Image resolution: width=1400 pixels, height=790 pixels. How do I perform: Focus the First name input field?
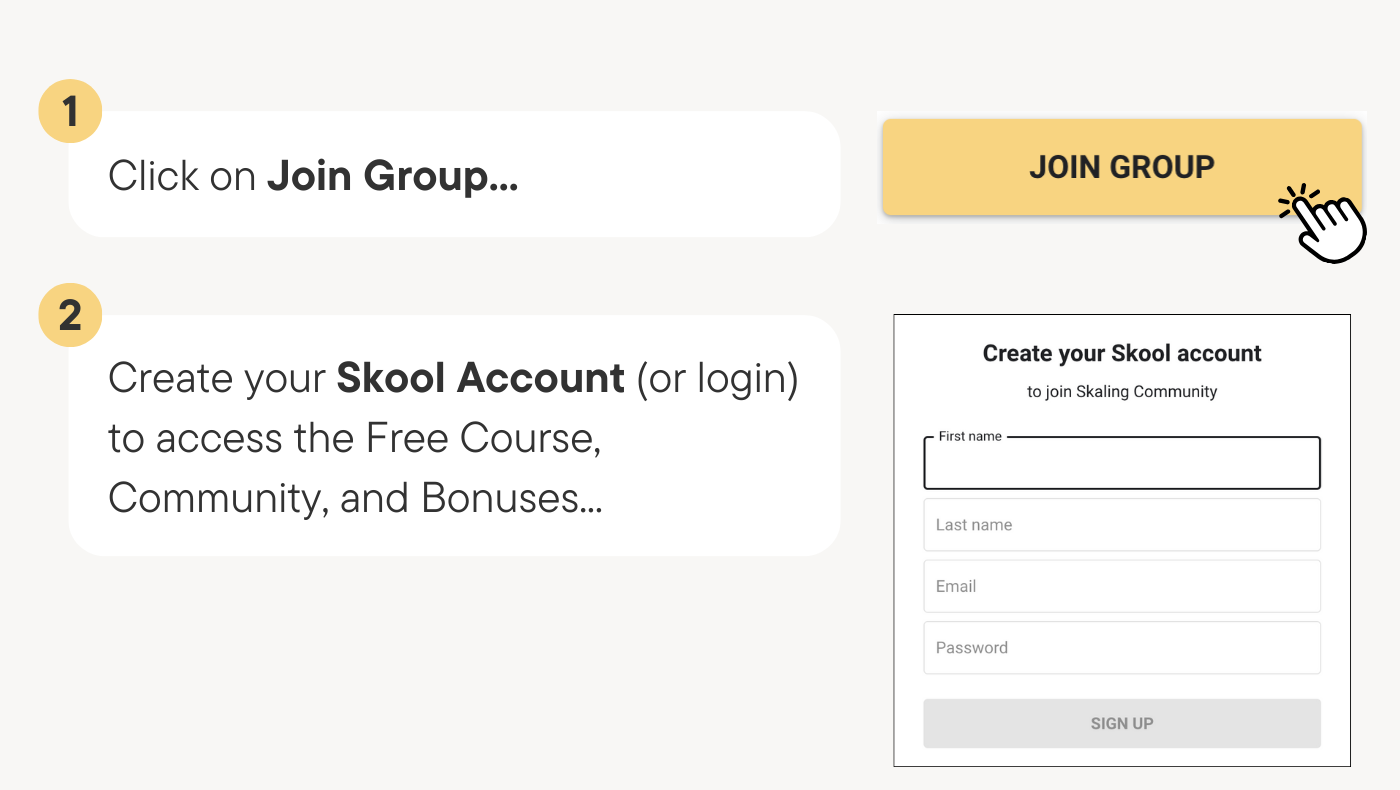pyautogui.click(x=1122, y=463)
